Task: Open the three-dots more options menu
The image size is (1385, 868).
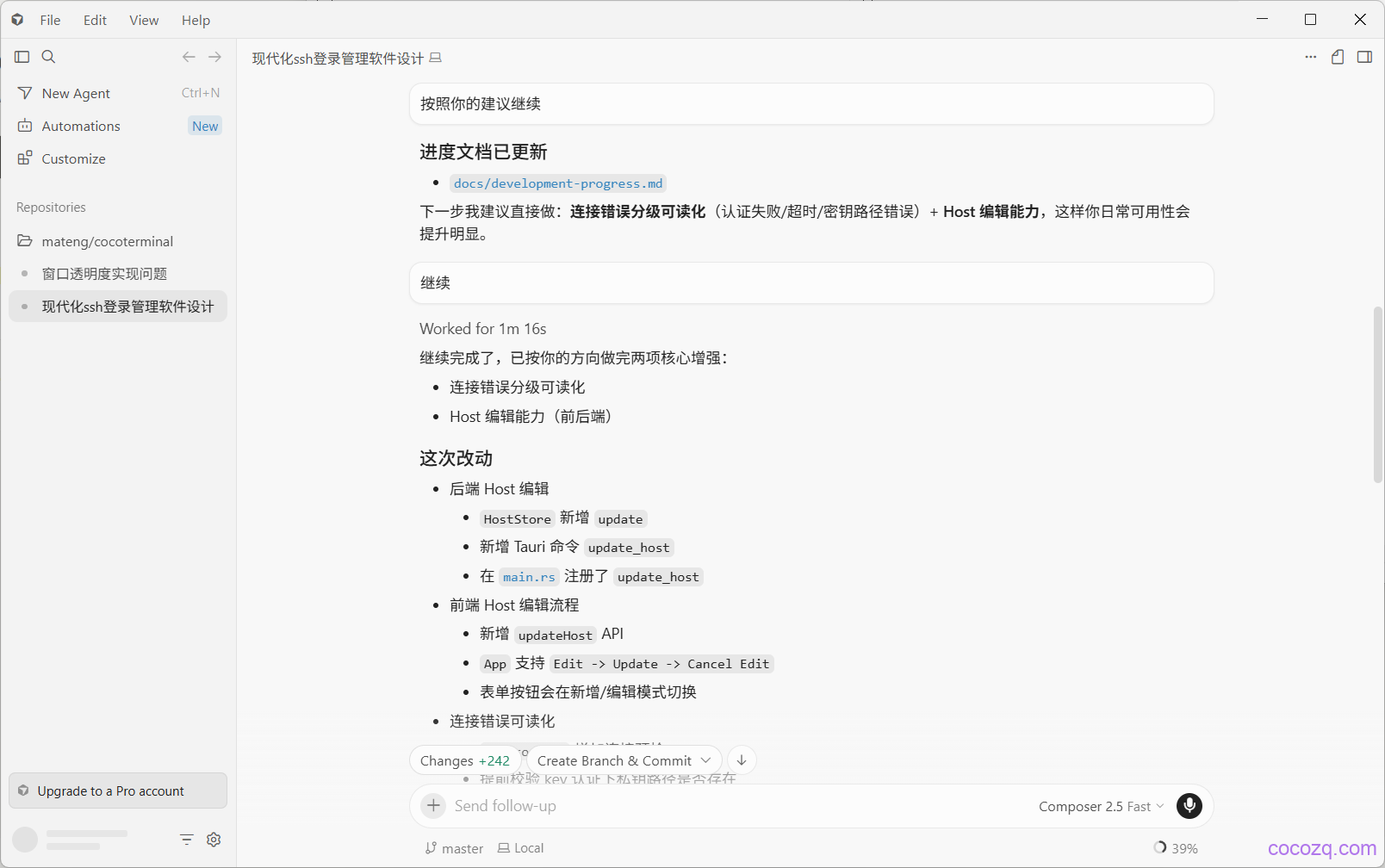Action: click(x=1311, y=57)
